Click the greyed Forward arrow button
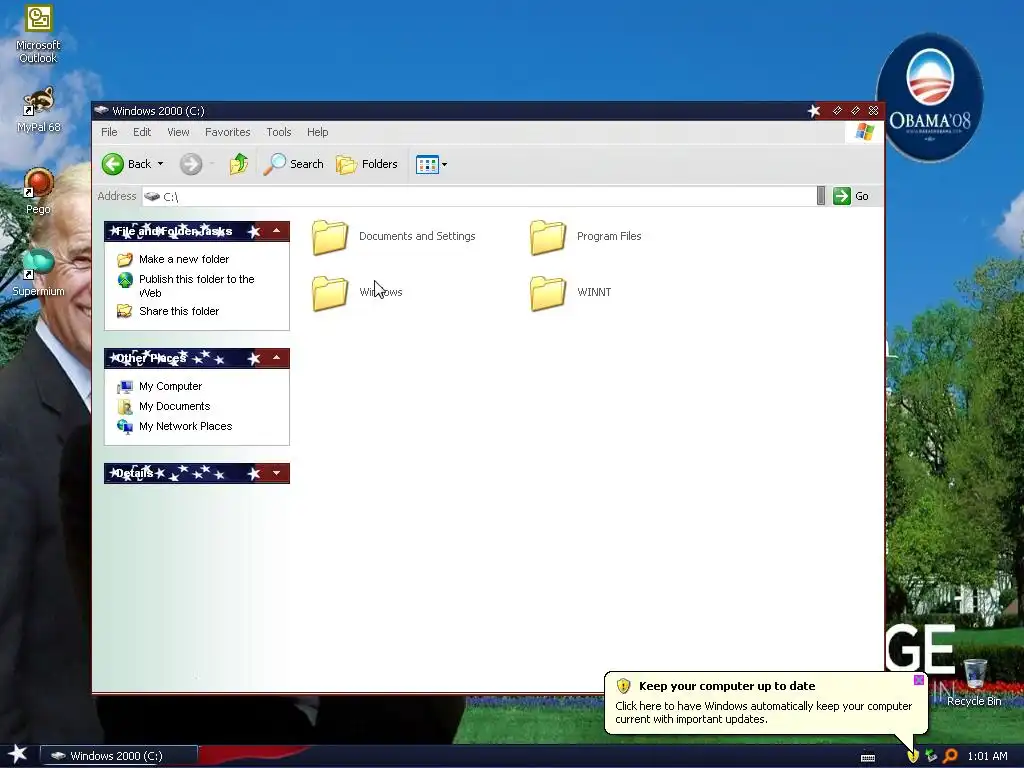The image size is (1024, 768). 191,164
